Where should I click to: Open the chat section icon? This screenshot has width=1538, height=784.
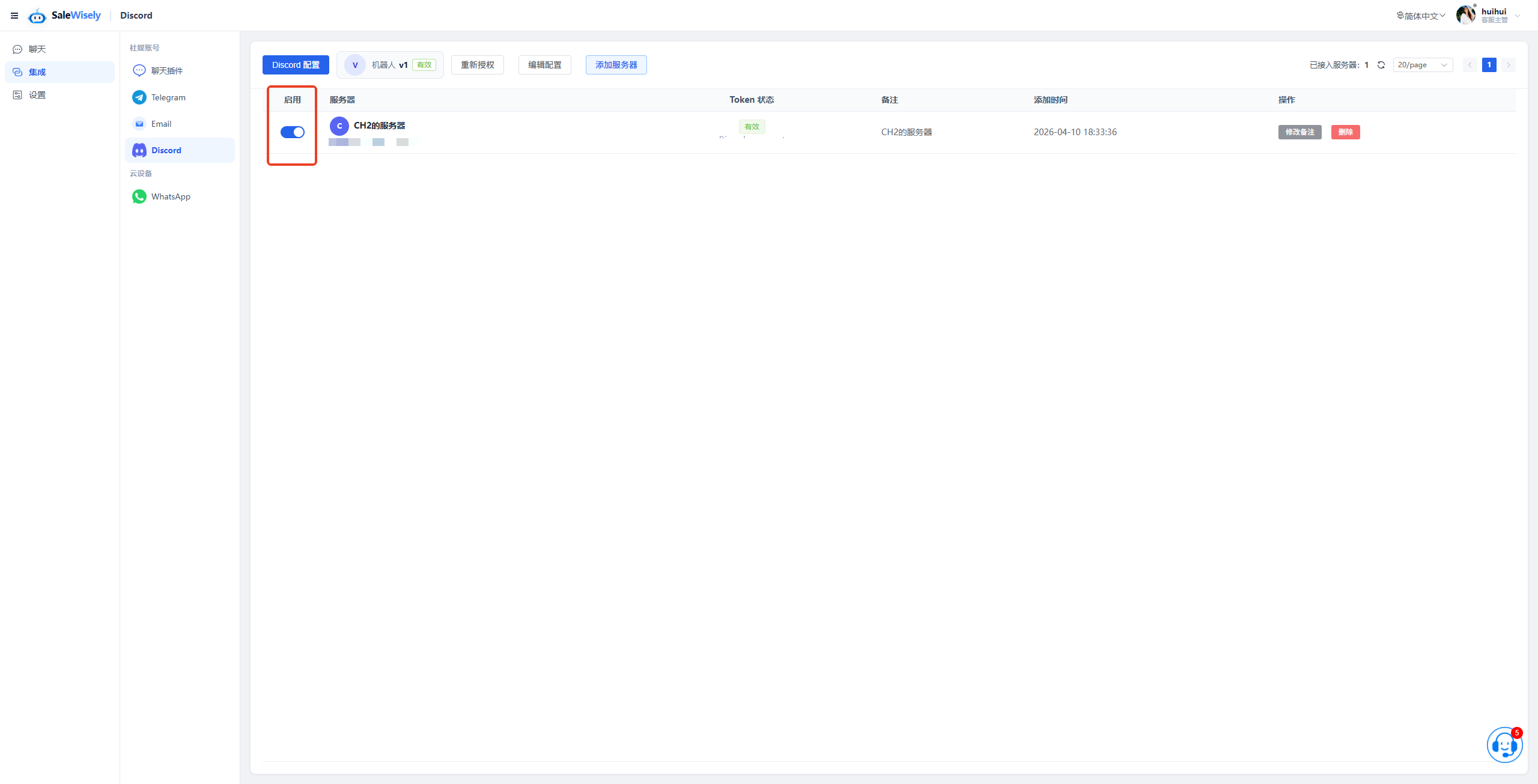coord(17,49)
